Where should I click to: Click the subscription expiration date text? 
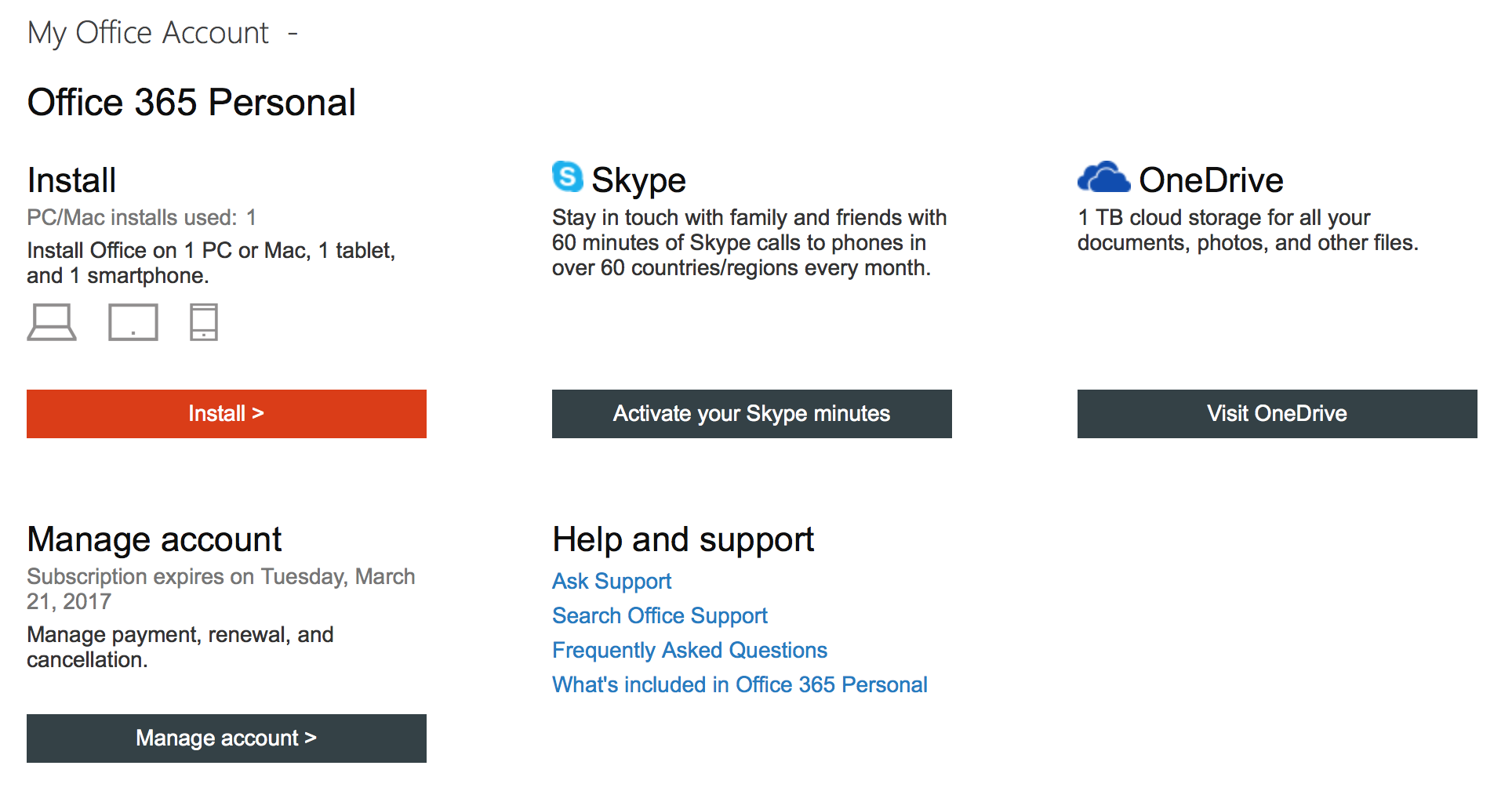(220, 589)
